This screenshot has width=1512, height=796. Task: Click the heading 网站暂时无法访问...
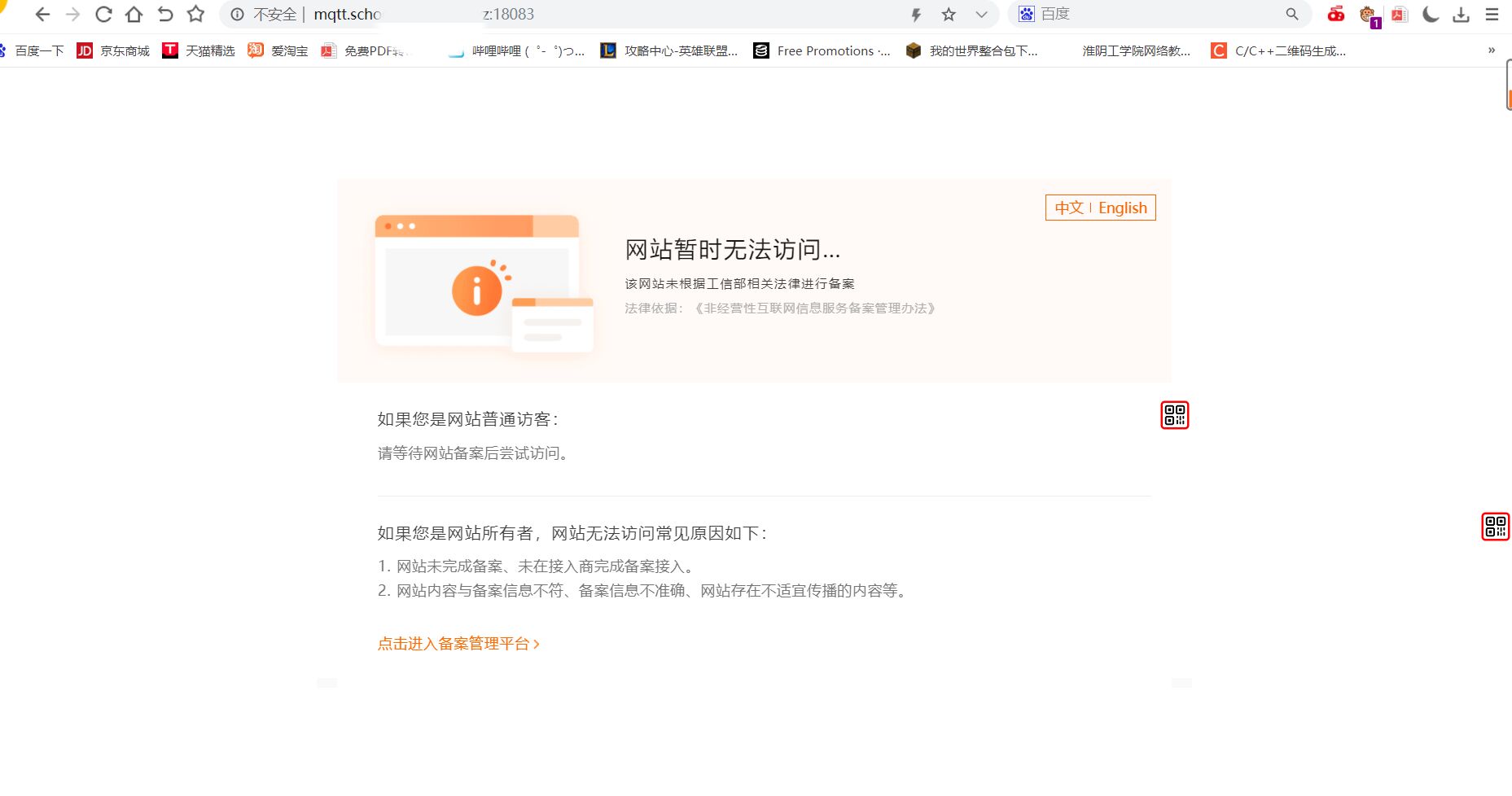pyautogui.click(x=733, y=249)
